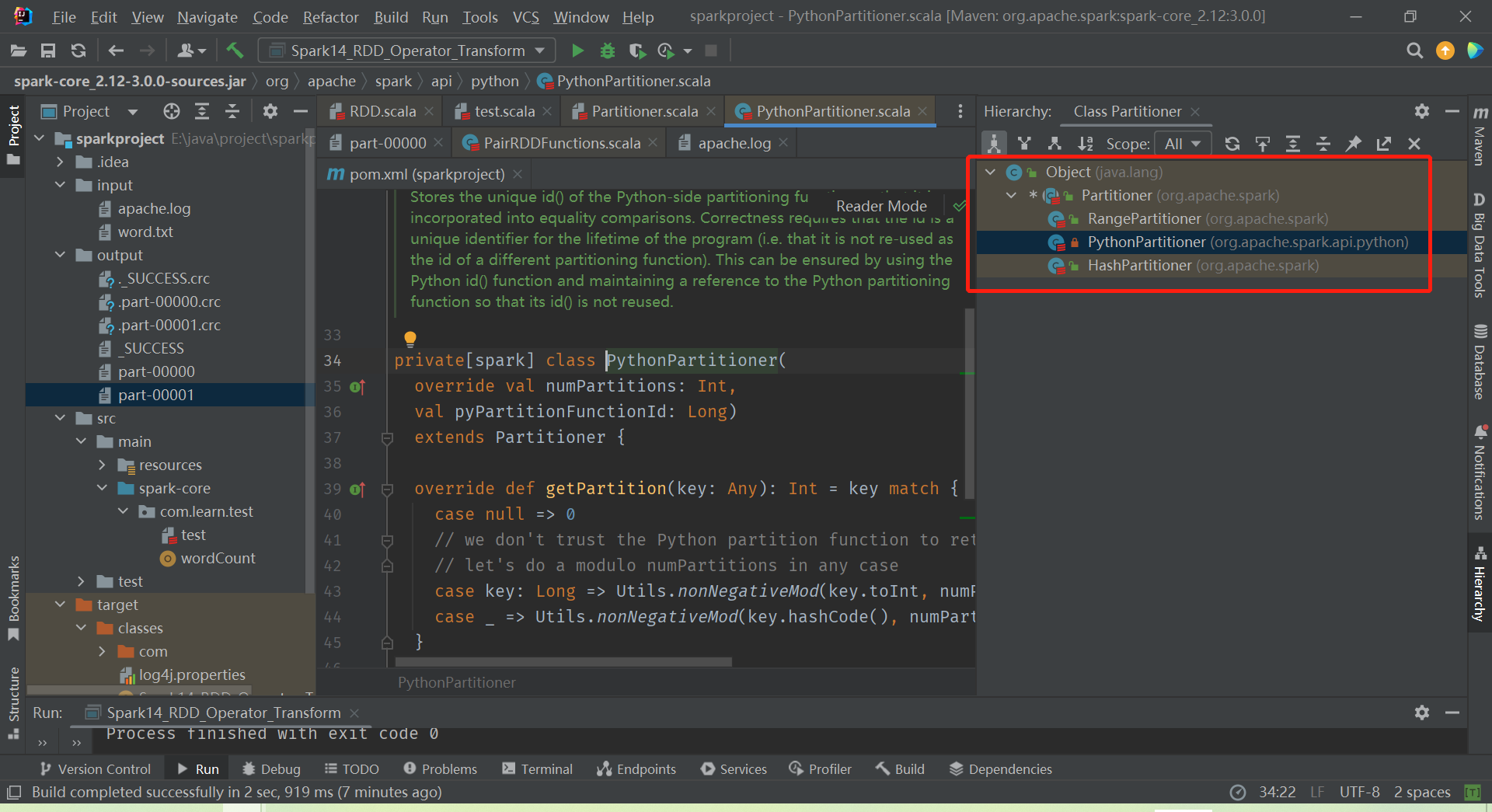Open the Profiler tool window
1492x812 pixels.
coord(820,768)
